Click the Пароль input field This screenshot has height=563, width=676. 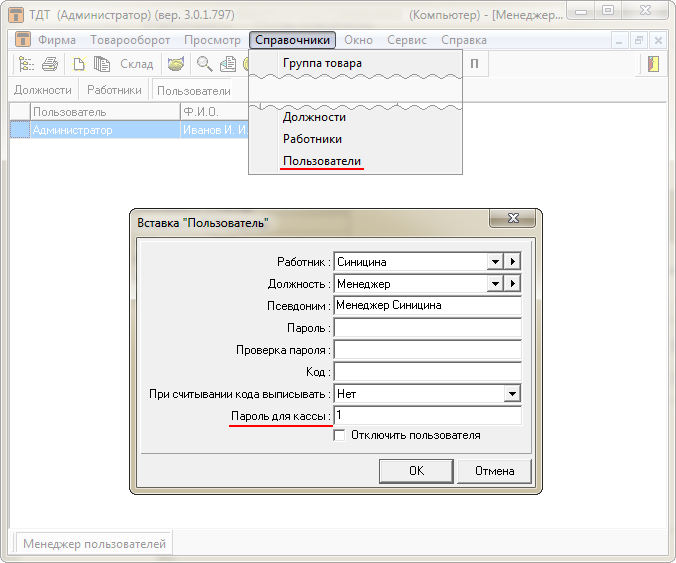coord(427,328)
